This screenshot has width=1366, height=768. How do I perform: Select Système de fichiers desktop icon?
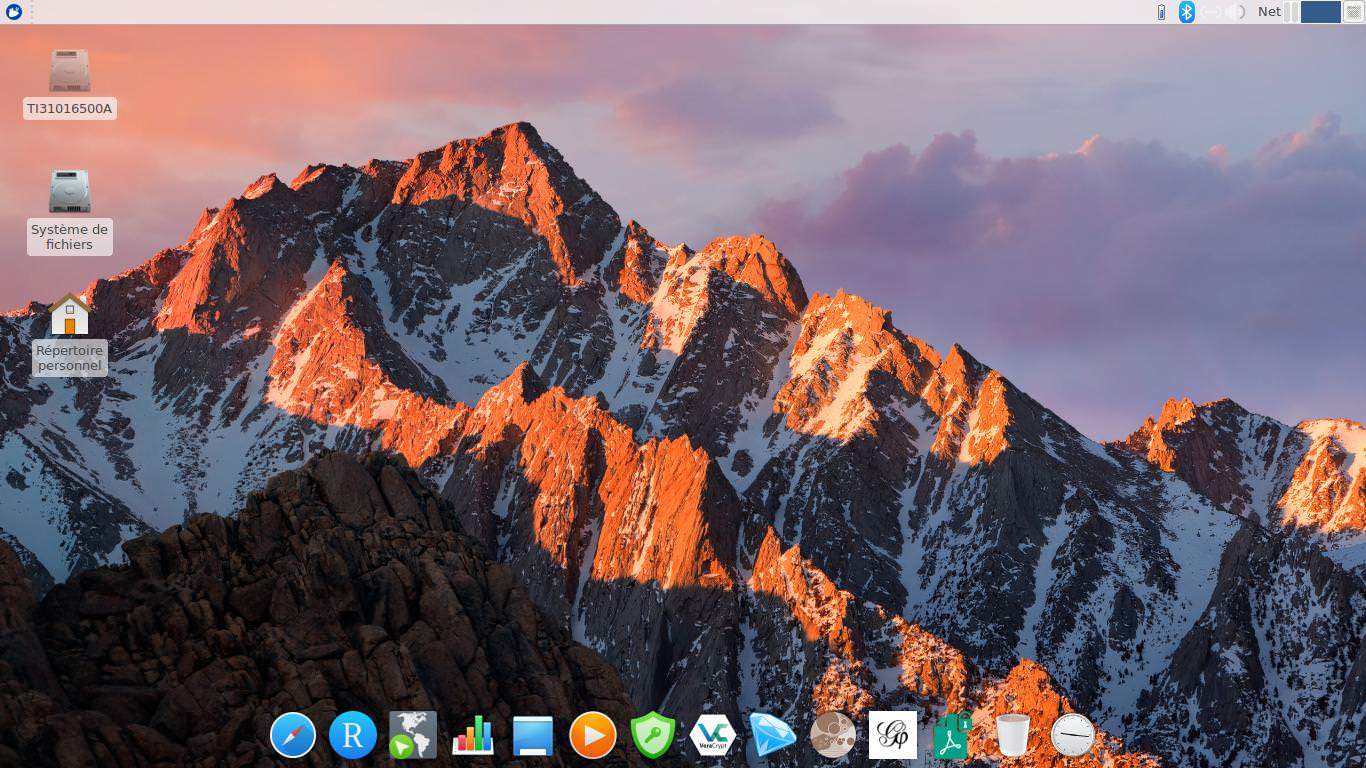70,192
